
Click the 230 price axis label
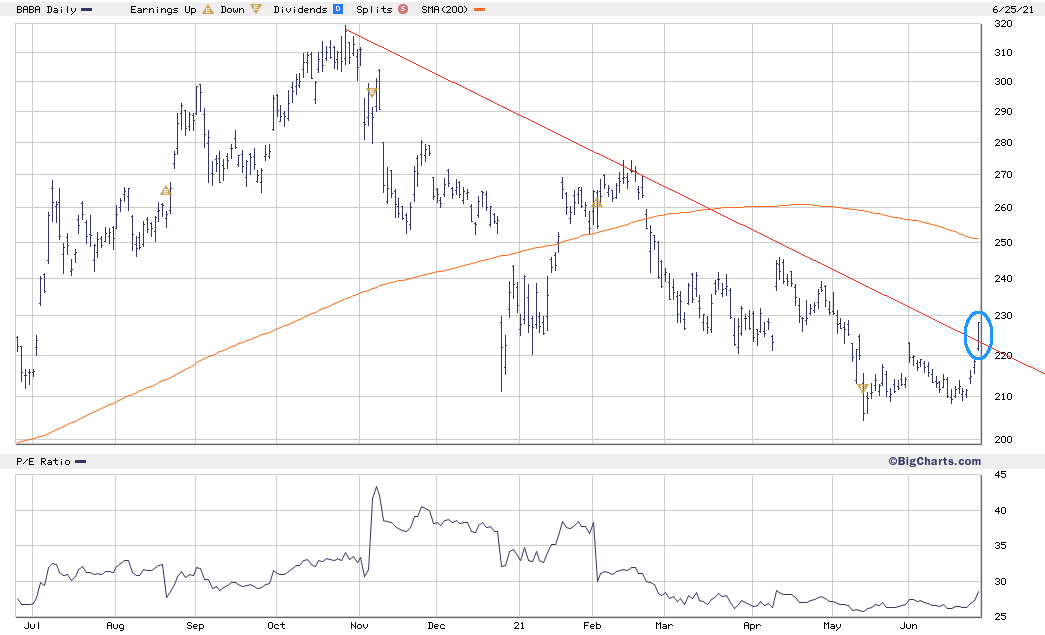pyautogui.click(x=1003, y=316)
